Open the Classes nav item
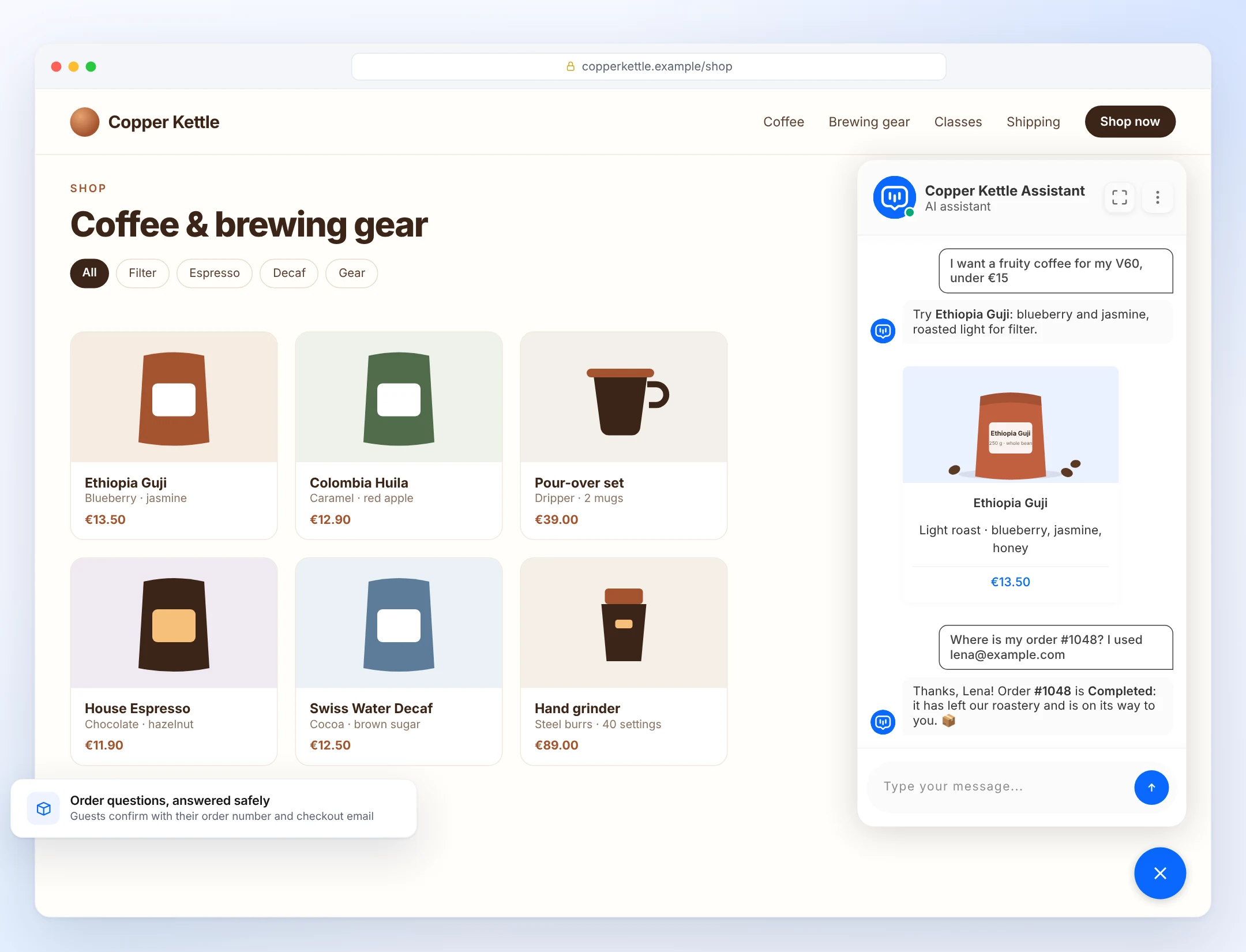The height and width of the screenshot is (952, 1246). coord(958,122)
